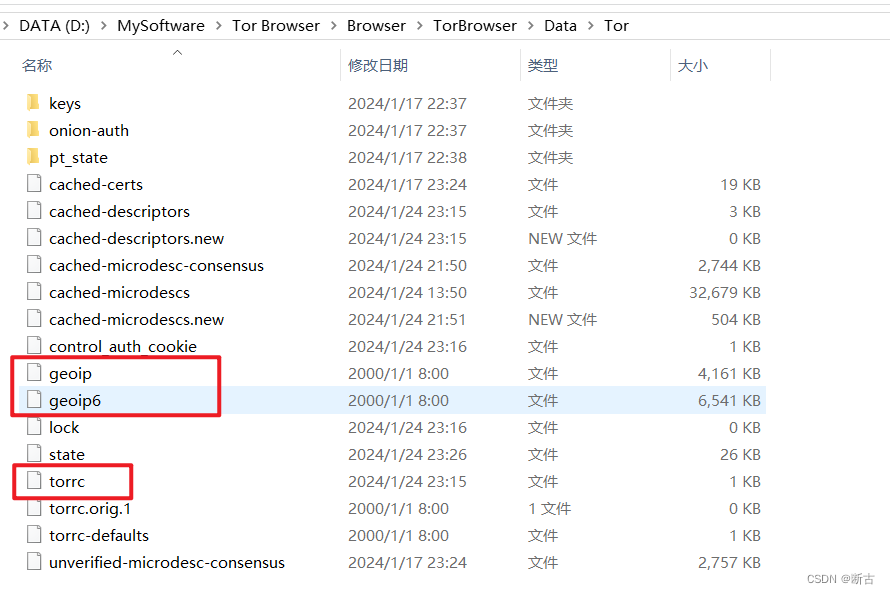Navigate to the Browser breadcrumb
This screenshot has height=594, width=890.
point(376,25)
